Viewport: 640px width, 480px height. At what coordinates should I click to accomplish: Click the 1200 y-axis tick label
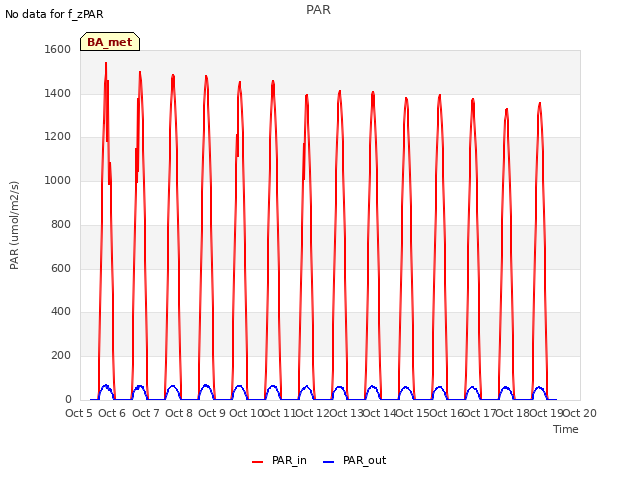(x=58, y=137)
